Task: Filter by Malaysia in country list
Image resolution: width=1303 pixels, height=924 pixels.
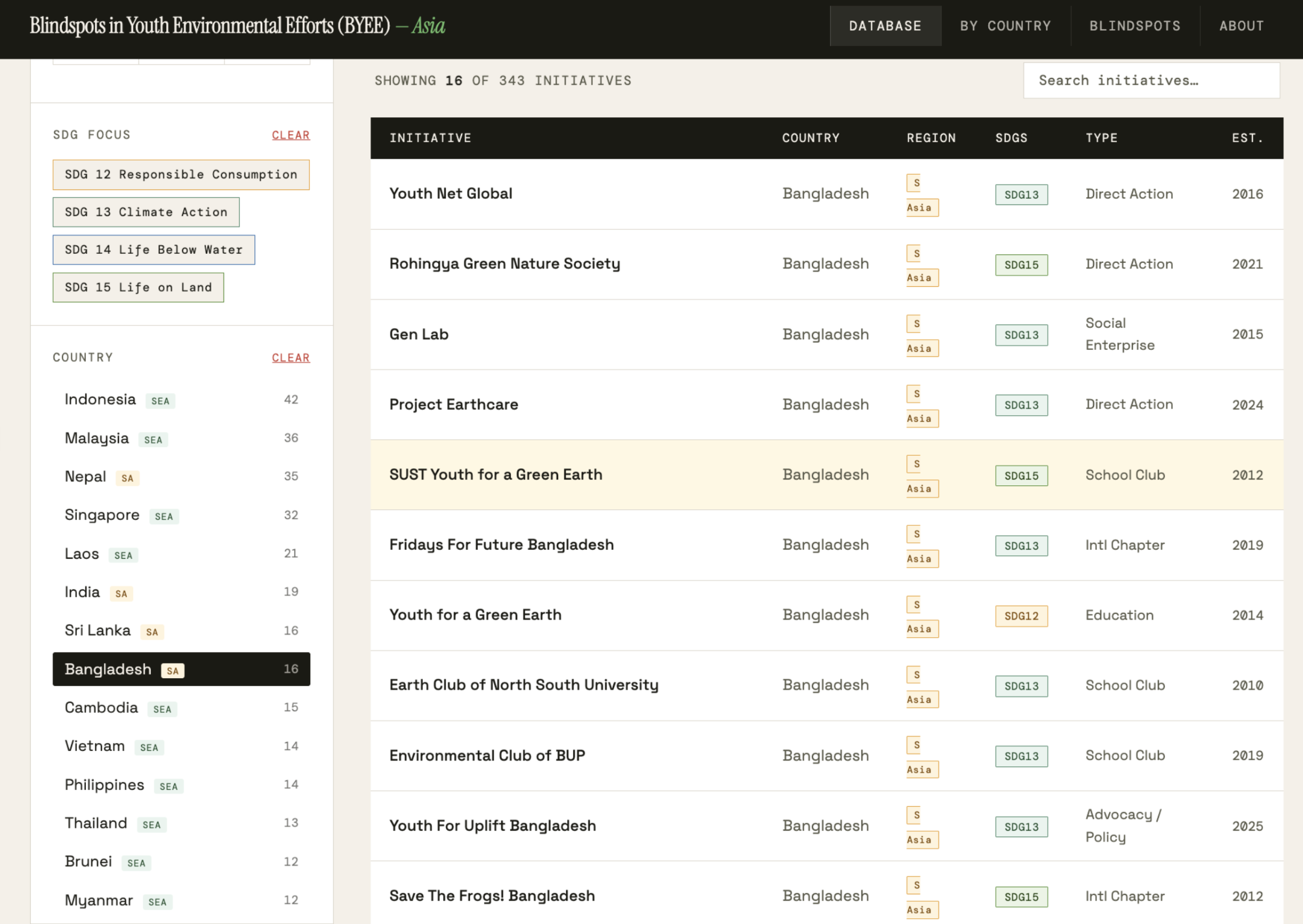Action: tap(182, 438)
